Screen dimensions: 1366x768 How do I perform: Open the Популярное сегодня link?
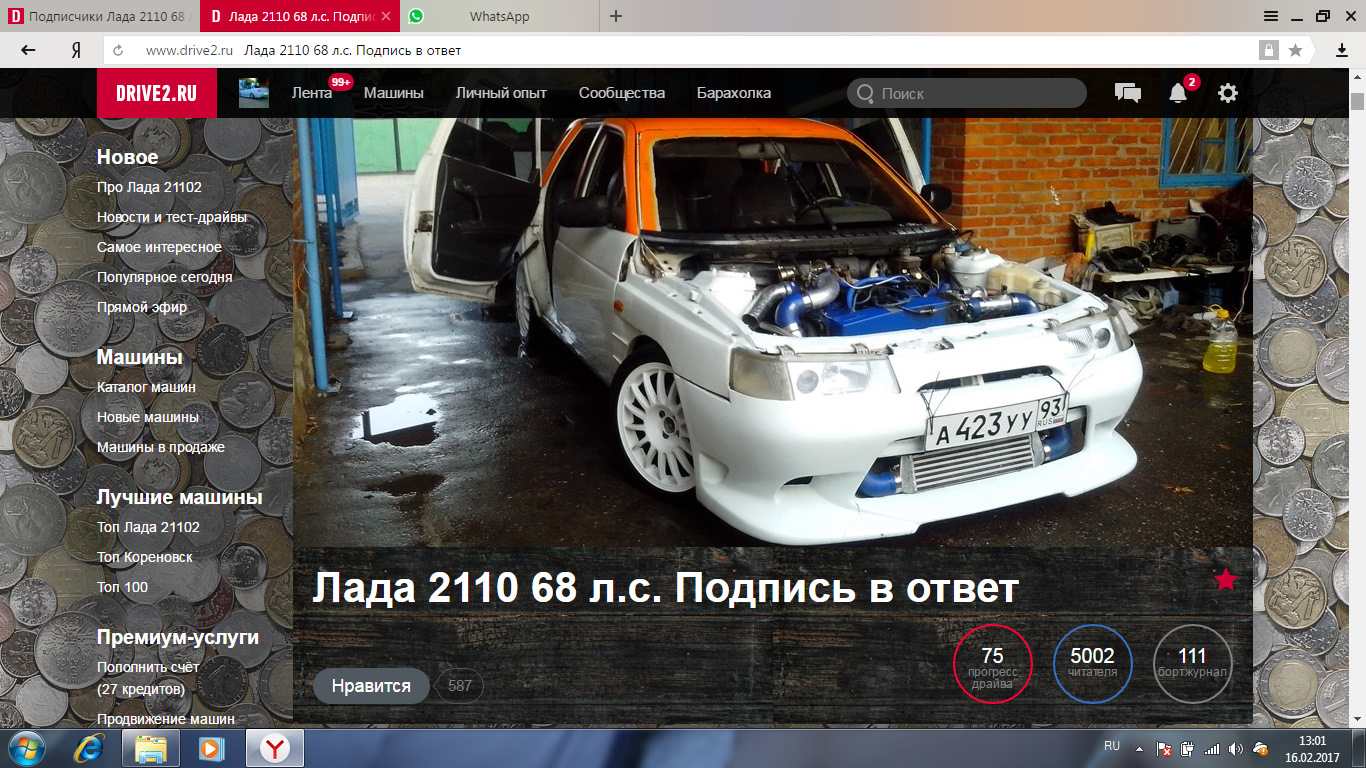tap(165, 277)
